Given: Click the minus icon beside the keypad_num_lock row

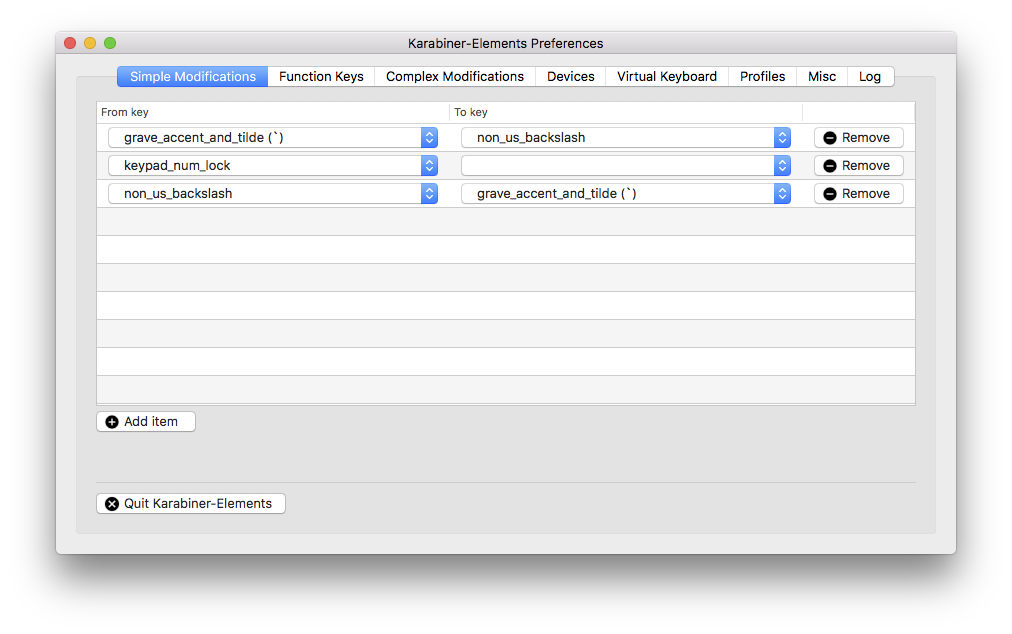Looking at the screenshot, I should [829, 165].
